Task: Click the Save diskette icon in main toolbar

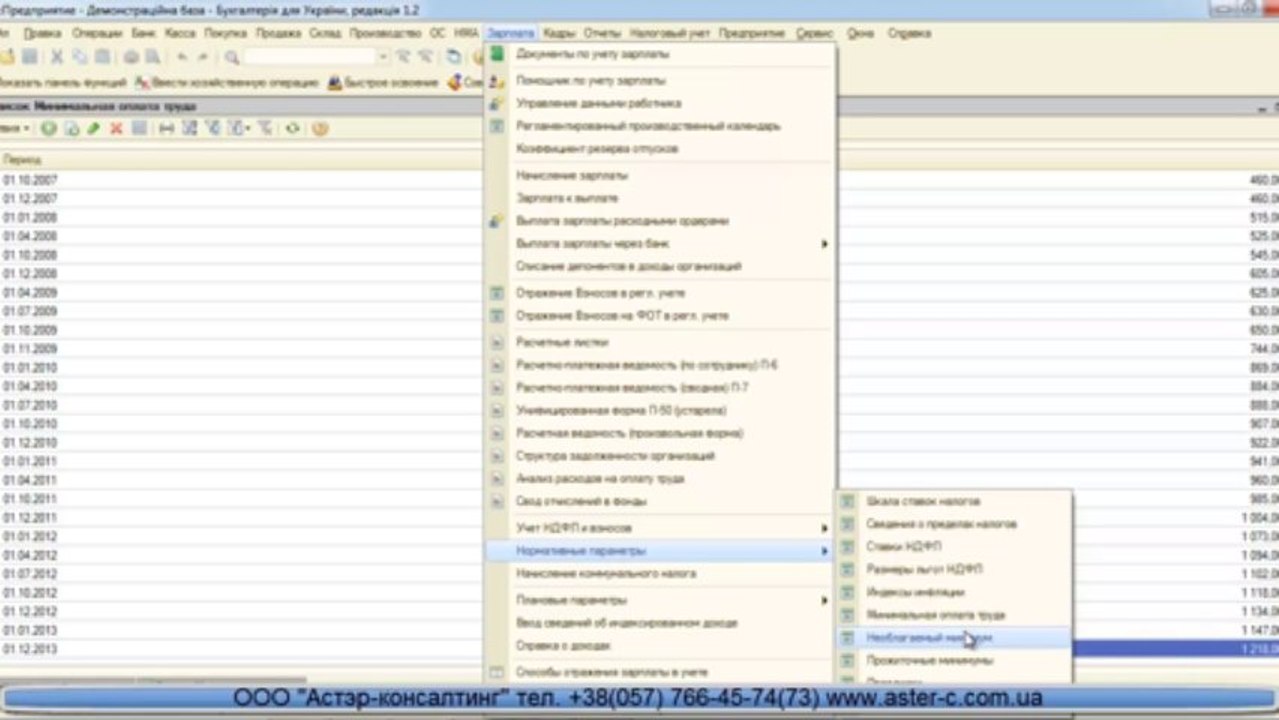Action: pyautogui.click(x=30, y=57)
